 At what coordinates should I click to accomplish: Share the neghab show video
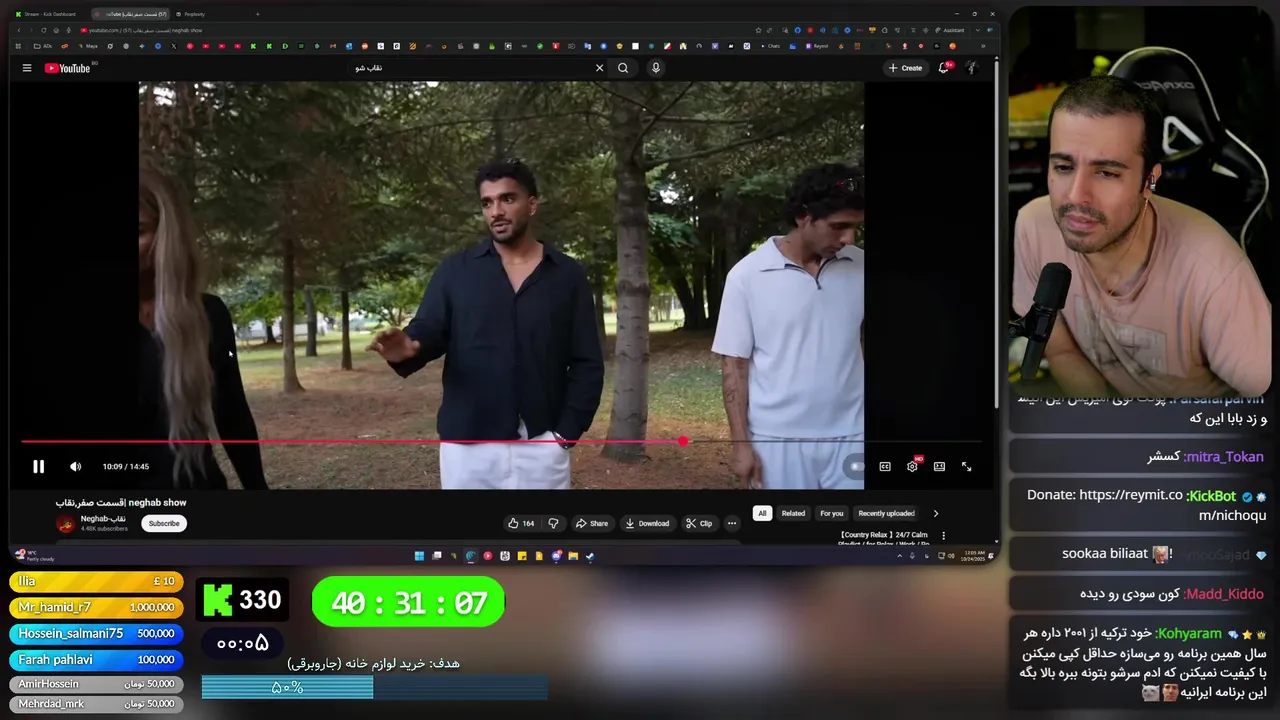point(592,523)
